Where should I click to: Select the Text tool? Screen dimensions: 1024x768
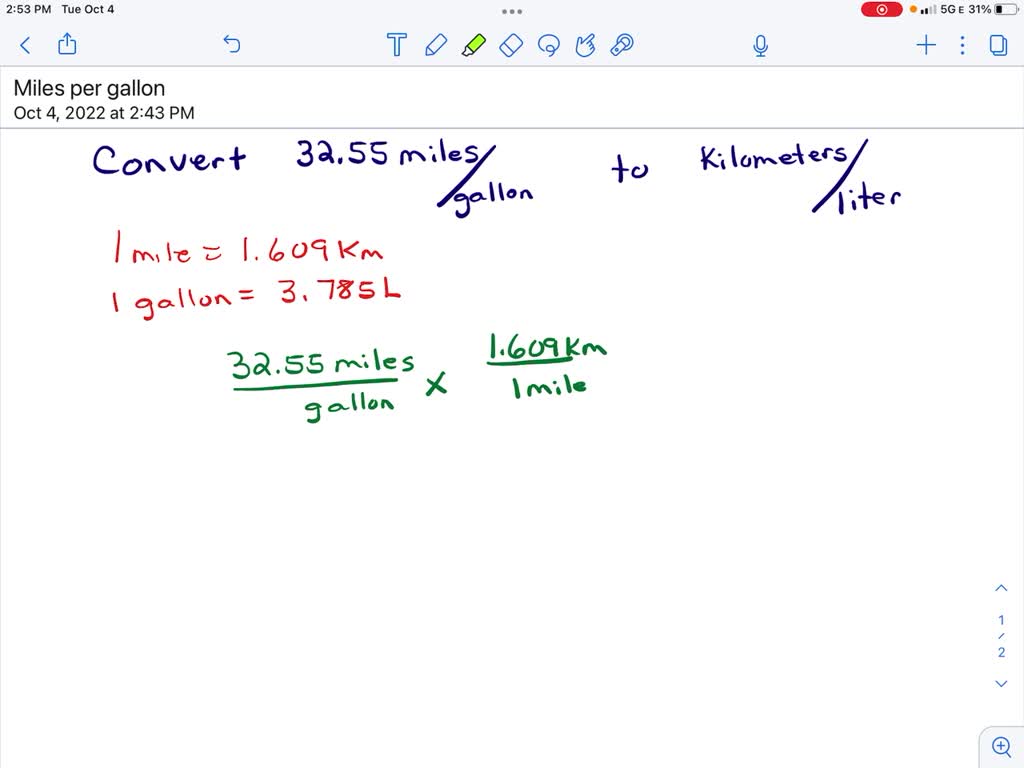pos(396,45)
